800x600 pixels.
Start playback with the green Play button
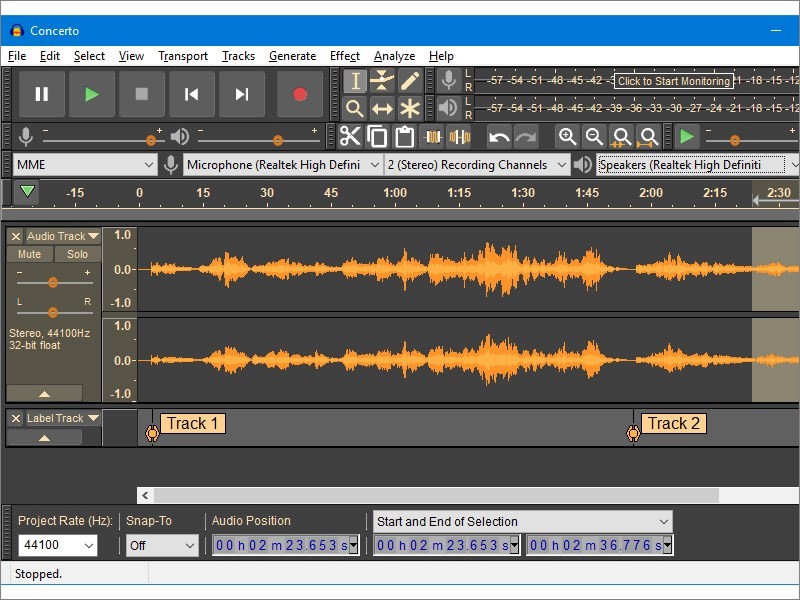[92, 94]
